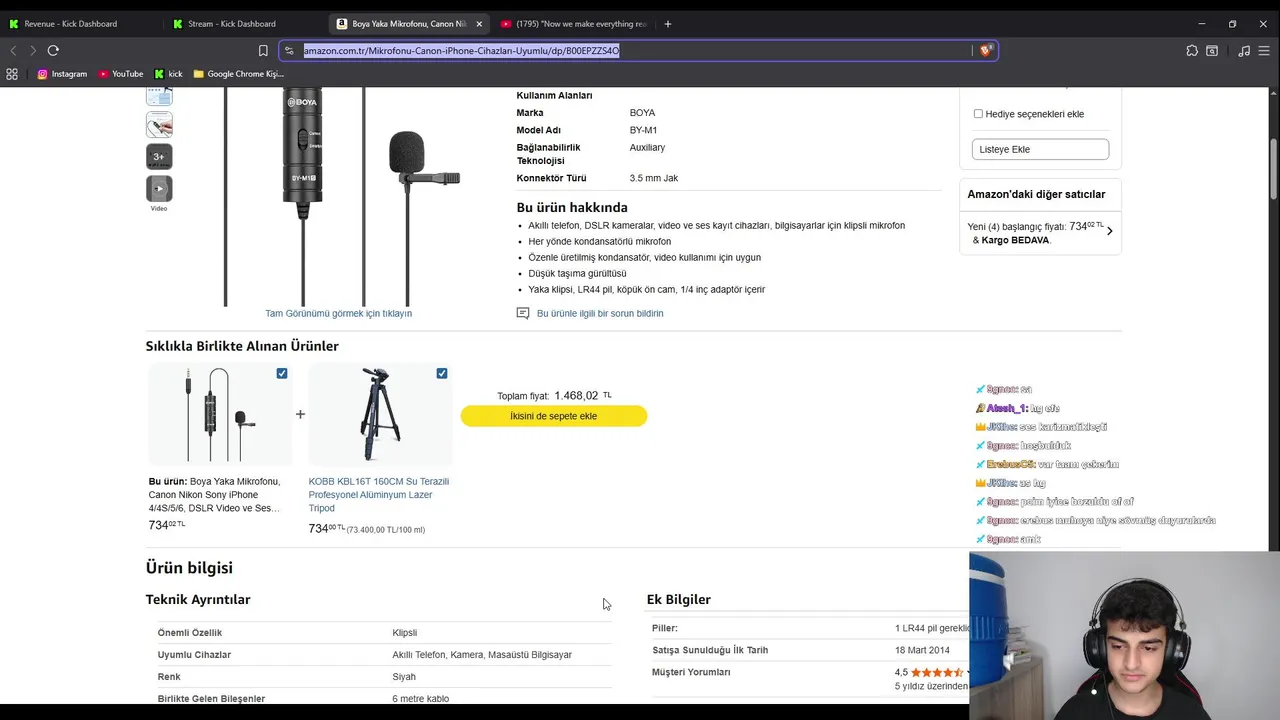Screen dimensions: 1280x720
Task: Open the Brave wallet icon in toolbar
Action: (1212, 50)
